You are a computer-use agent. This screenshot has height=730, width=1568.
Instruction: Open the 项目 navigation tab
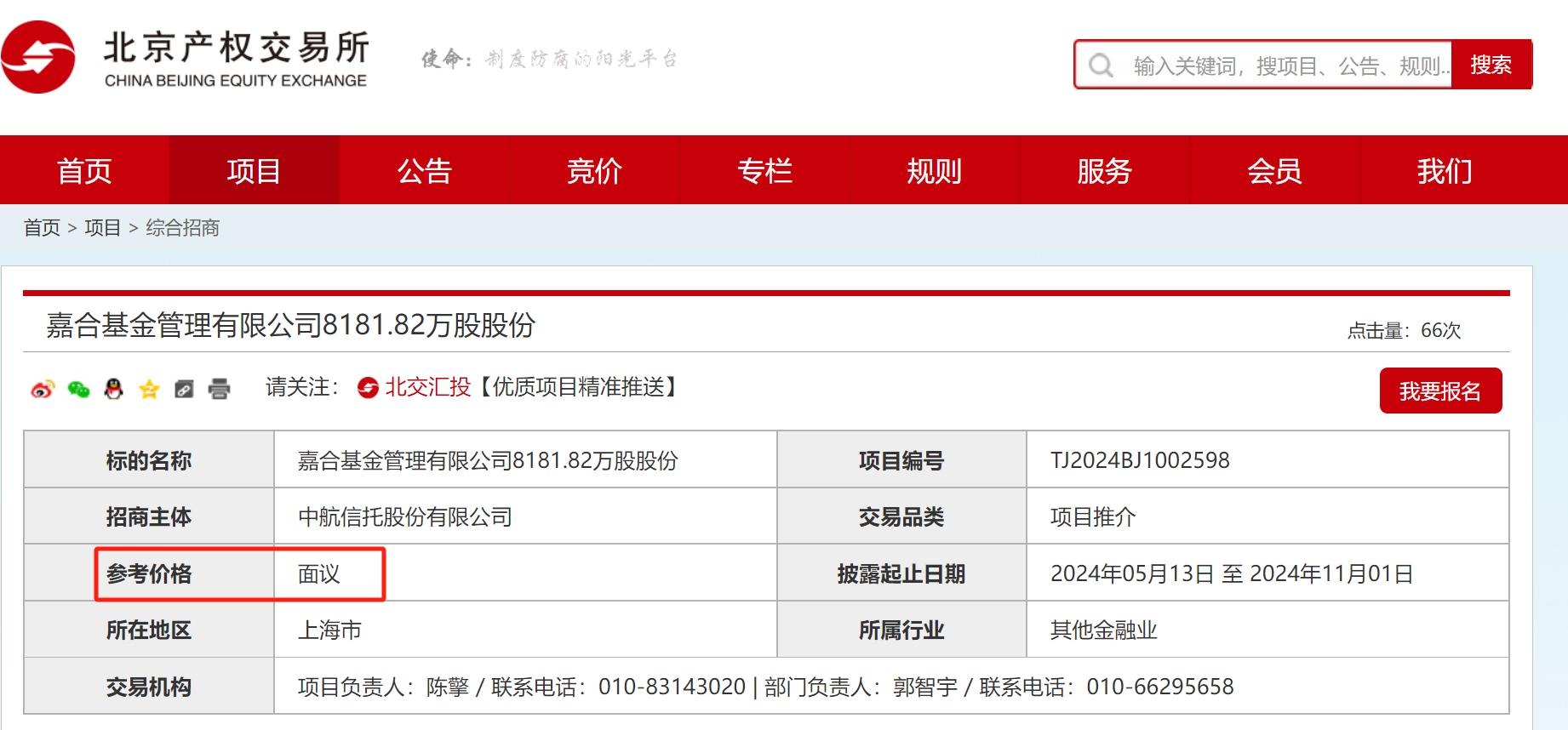254,170
